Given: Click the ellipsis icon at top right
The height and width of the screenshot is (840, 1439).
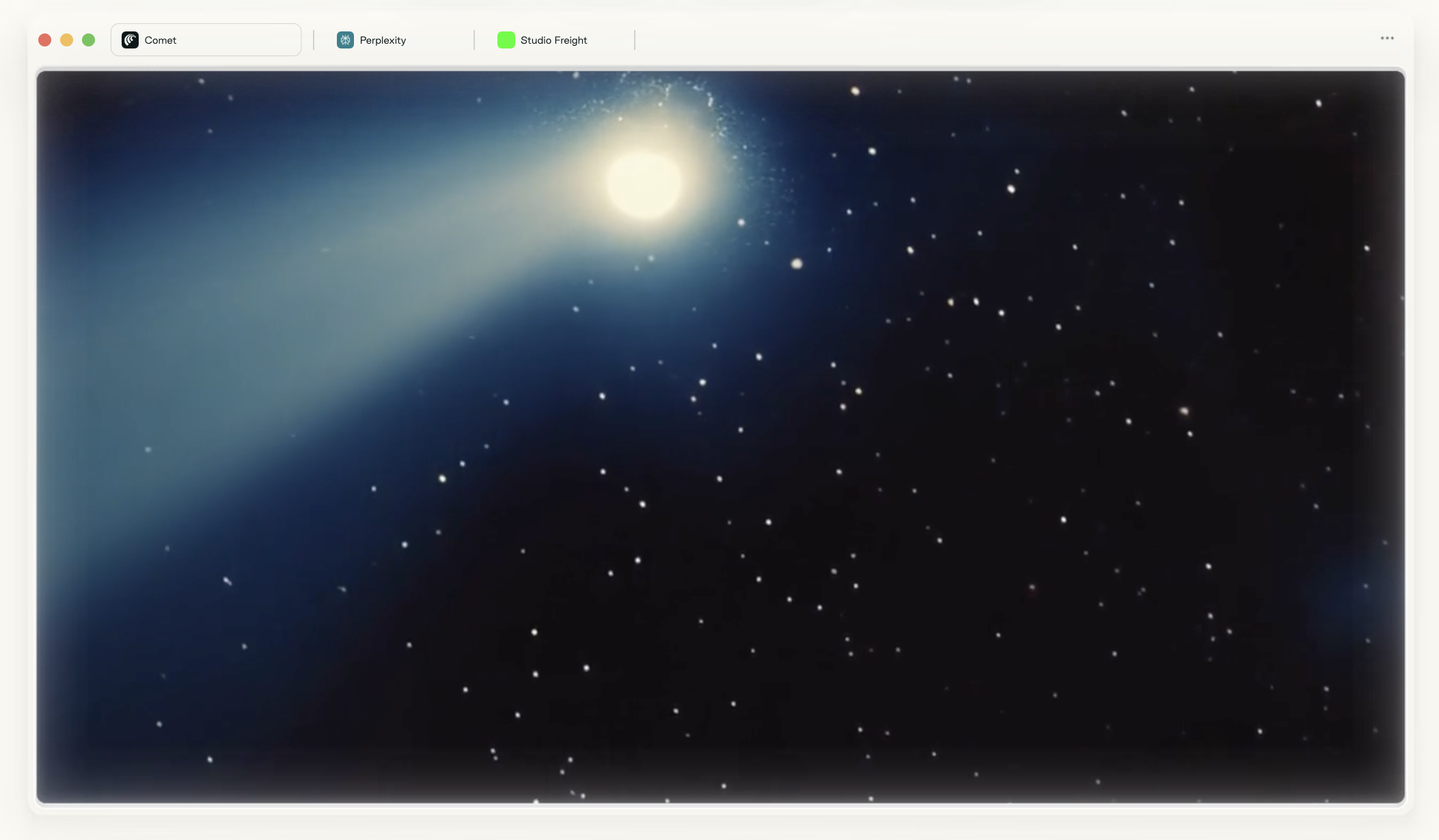Looking at the screenshot, I should 1388,38.
